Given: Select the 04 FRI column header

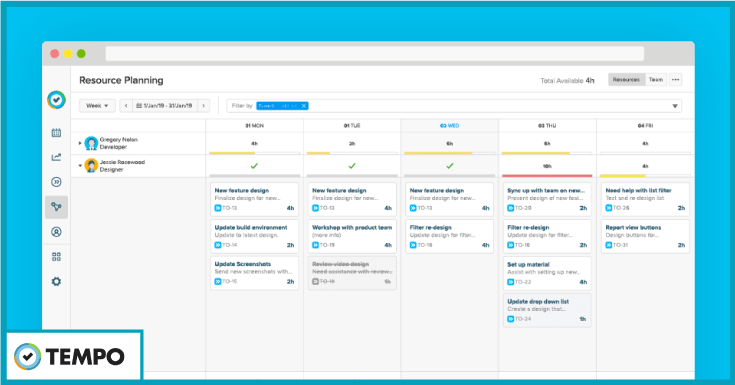Looking at the screenshot, I should pyautogui.click(x=645, y=126).
